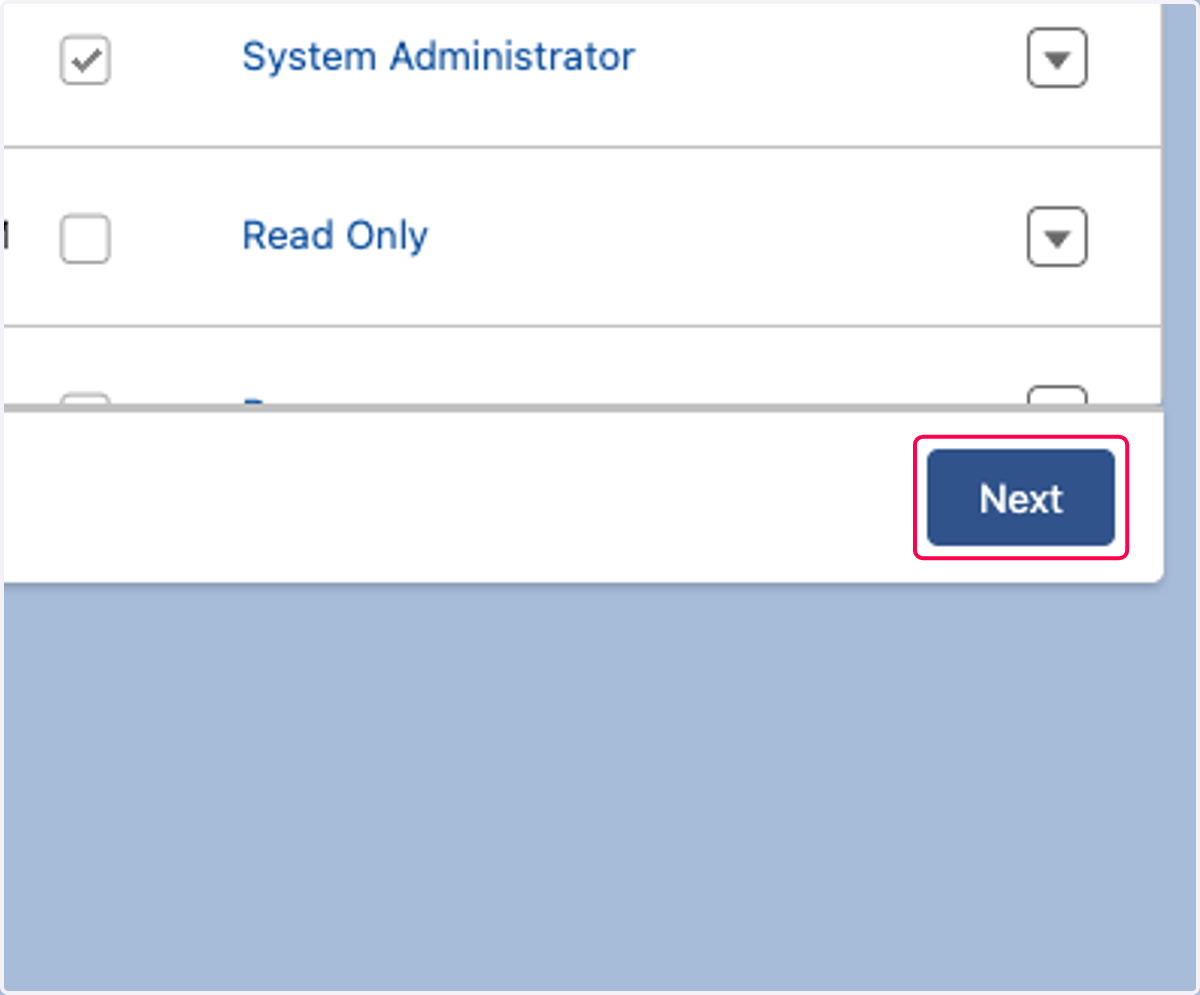The height and width of the screenshot is (995, 1200).
Task: Click the blue backdrop below the dialog
Action: tap(600, 785)
